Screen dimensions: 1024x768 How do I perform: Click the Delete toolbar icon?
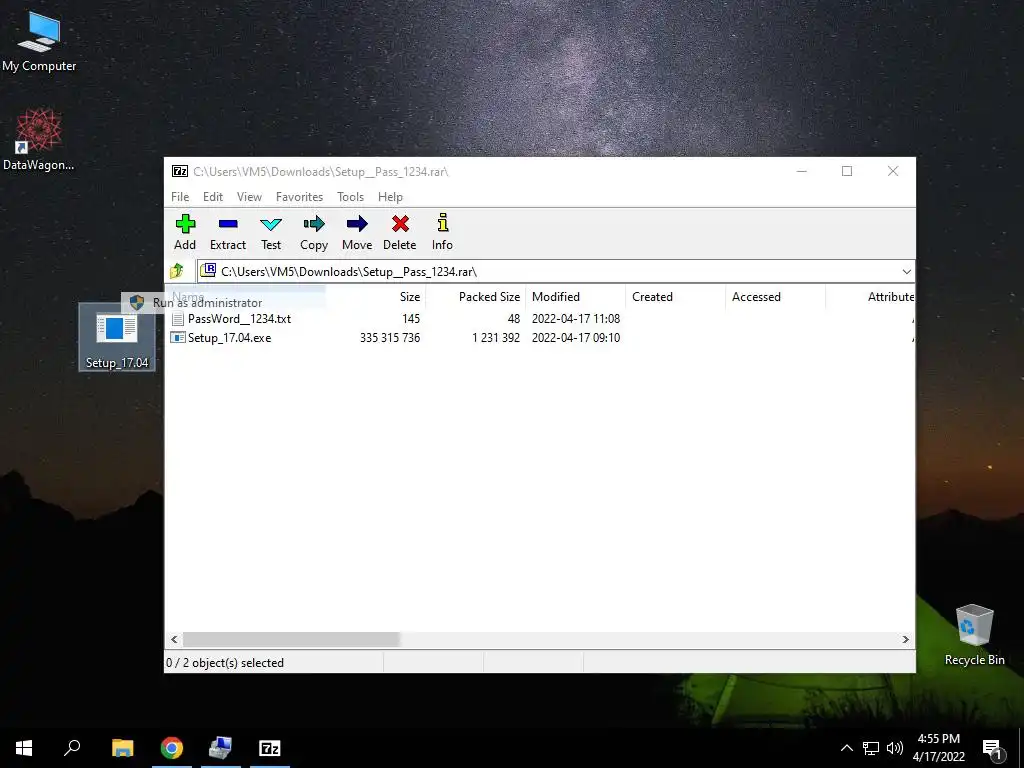400,224
